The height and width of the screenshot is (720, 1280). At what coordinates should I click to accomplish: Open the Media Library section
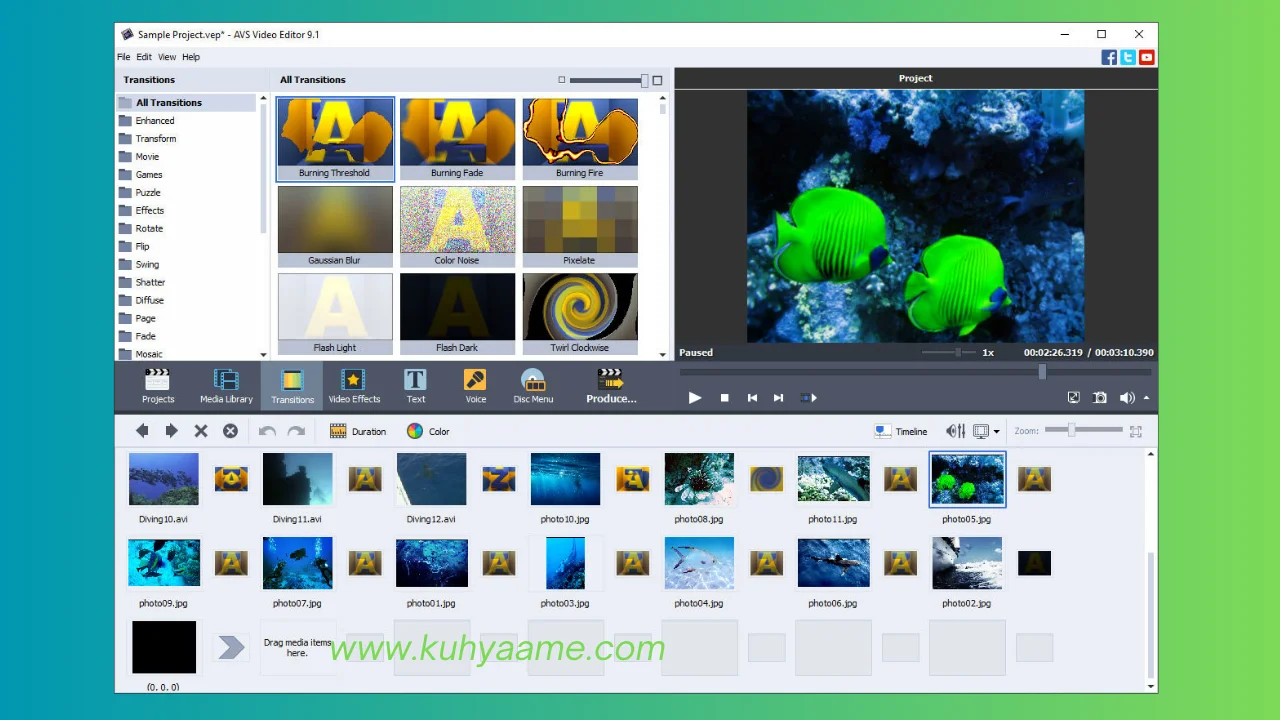(226, 386)
